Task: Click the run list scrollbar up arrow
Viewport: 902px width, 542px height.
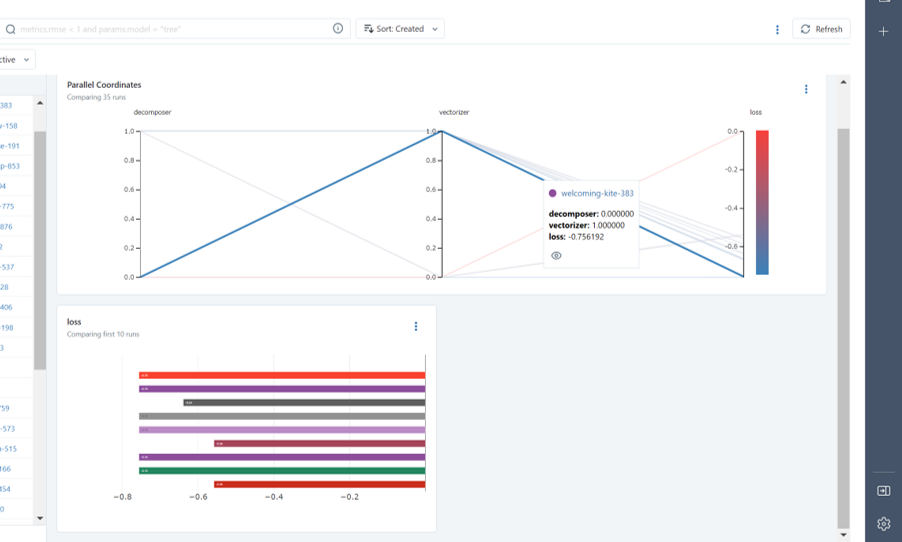Action: pos(40,103)
